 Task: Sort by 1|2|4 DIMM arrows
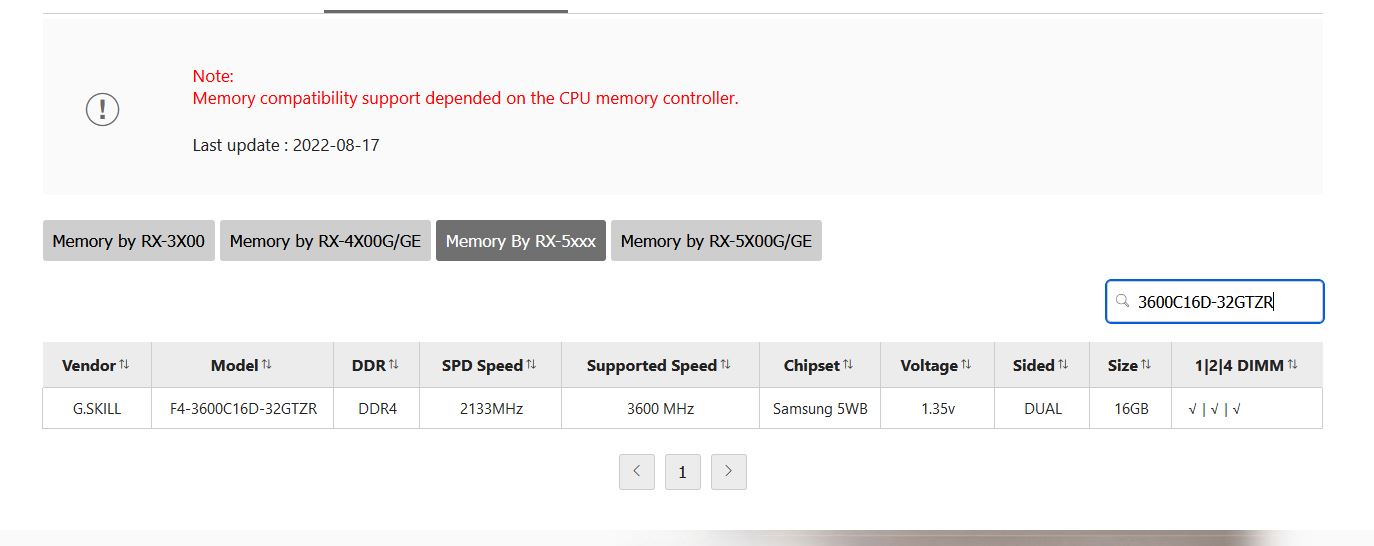(x=1292, y=365)
